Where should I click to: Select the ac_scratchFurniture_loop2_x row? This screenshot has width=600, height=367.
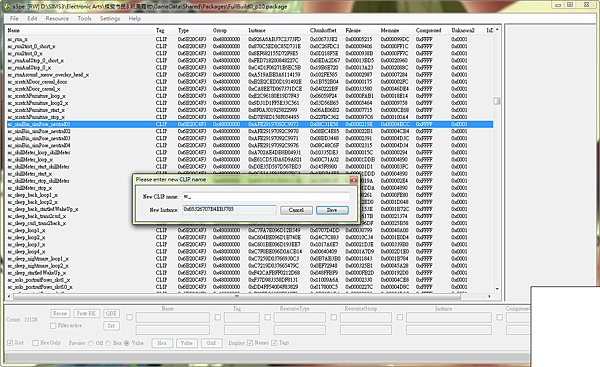point(249,103)
